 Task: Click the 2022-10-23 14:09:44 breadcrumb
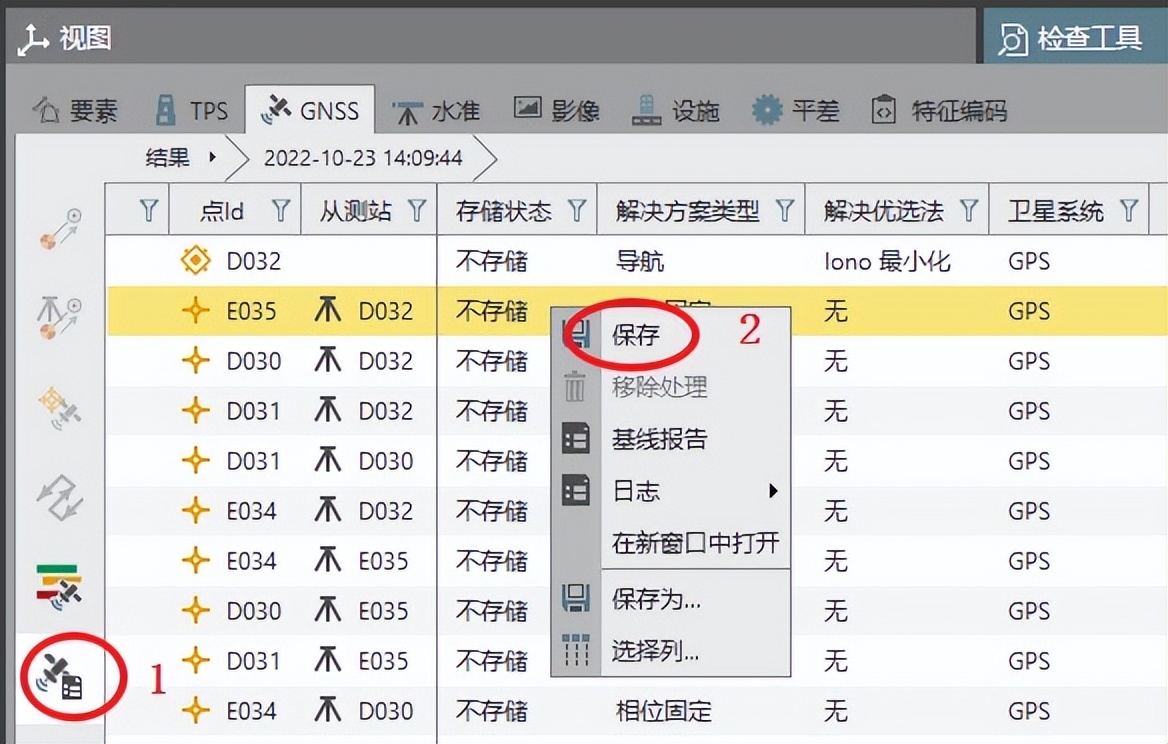click(x=363, y=158)
